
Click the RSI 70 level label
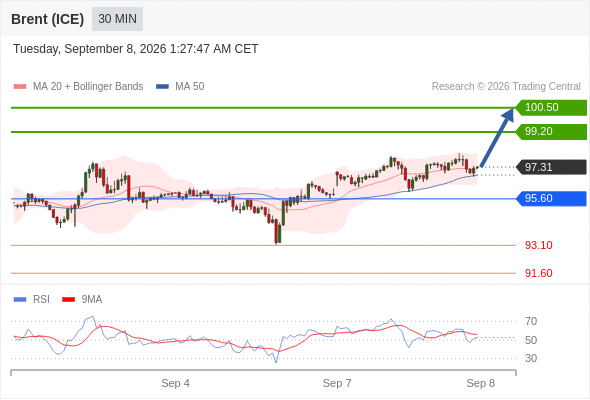click(531, 321)
